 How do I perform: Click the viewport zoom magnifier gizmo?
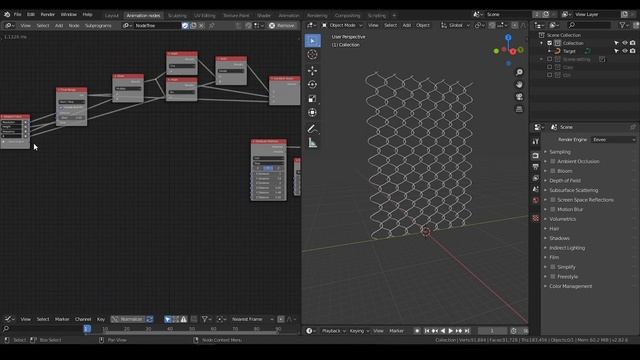[519, 72]
